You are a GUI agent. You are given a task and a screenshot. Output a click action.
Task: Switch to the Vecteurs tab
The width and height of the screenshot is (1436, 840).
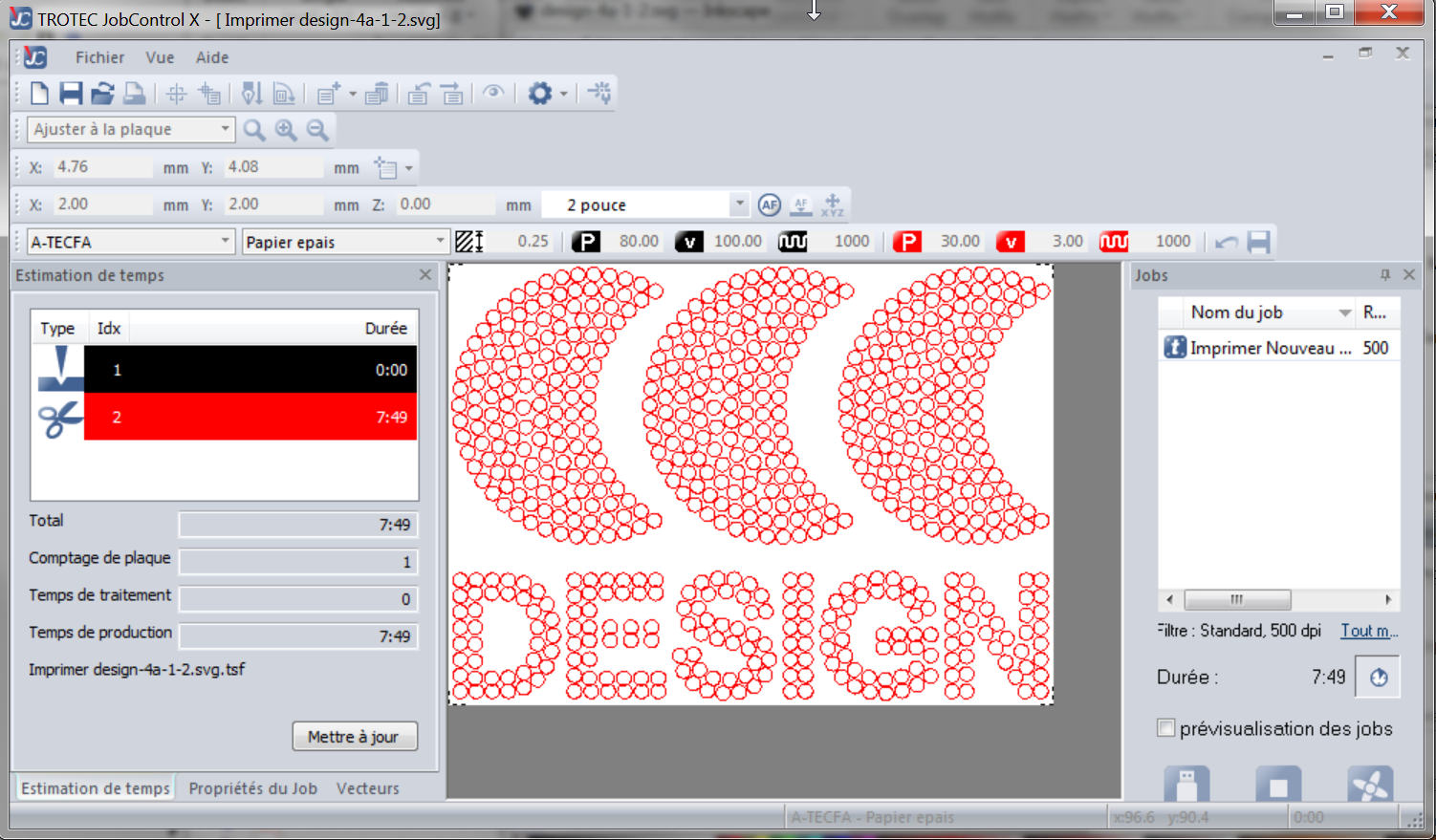coord(367,788)
